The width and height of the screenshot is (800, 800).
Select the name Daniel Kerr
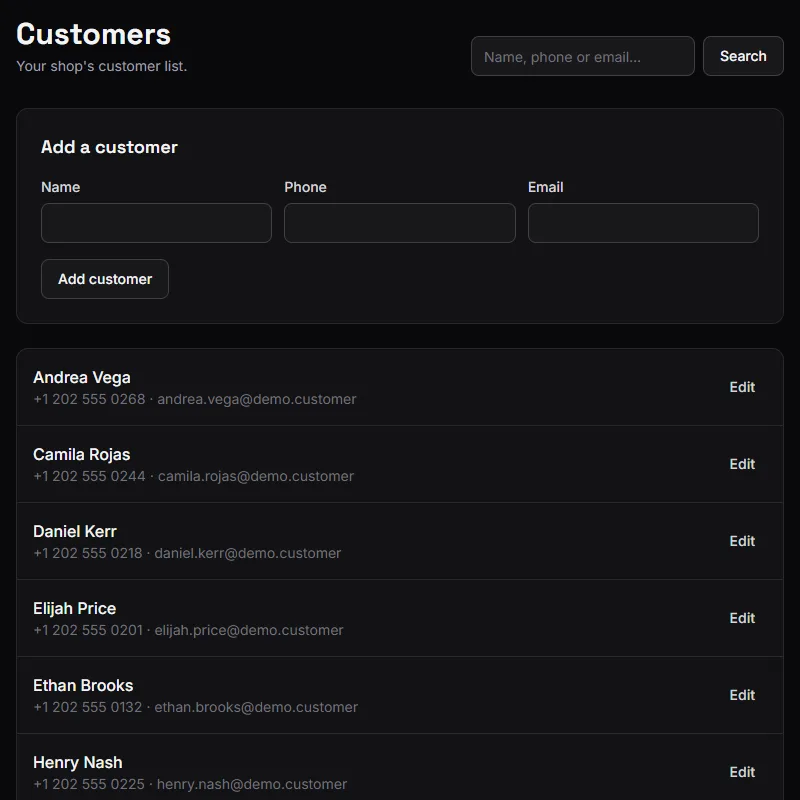coord(75,532)
